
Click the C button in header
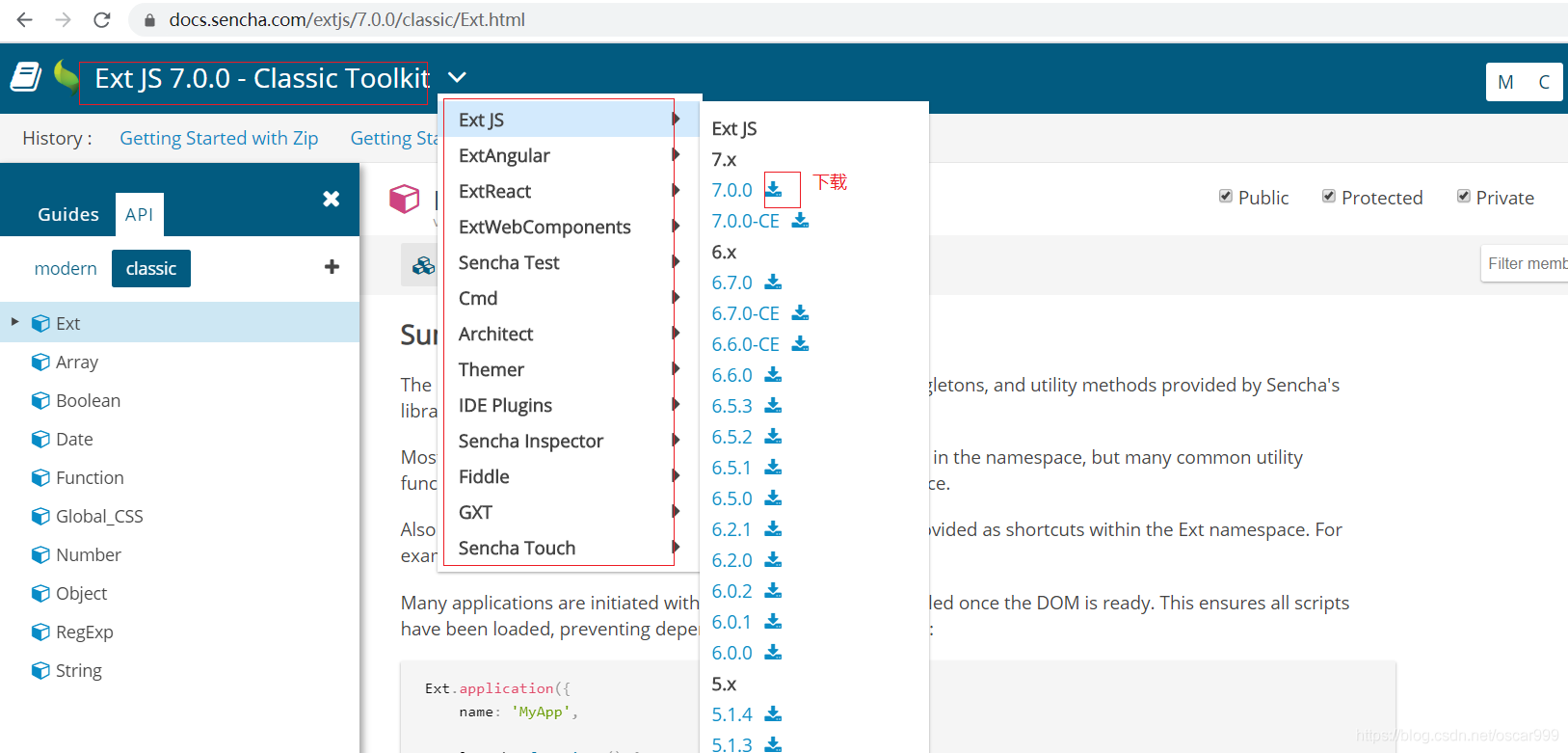(1544, 82)
